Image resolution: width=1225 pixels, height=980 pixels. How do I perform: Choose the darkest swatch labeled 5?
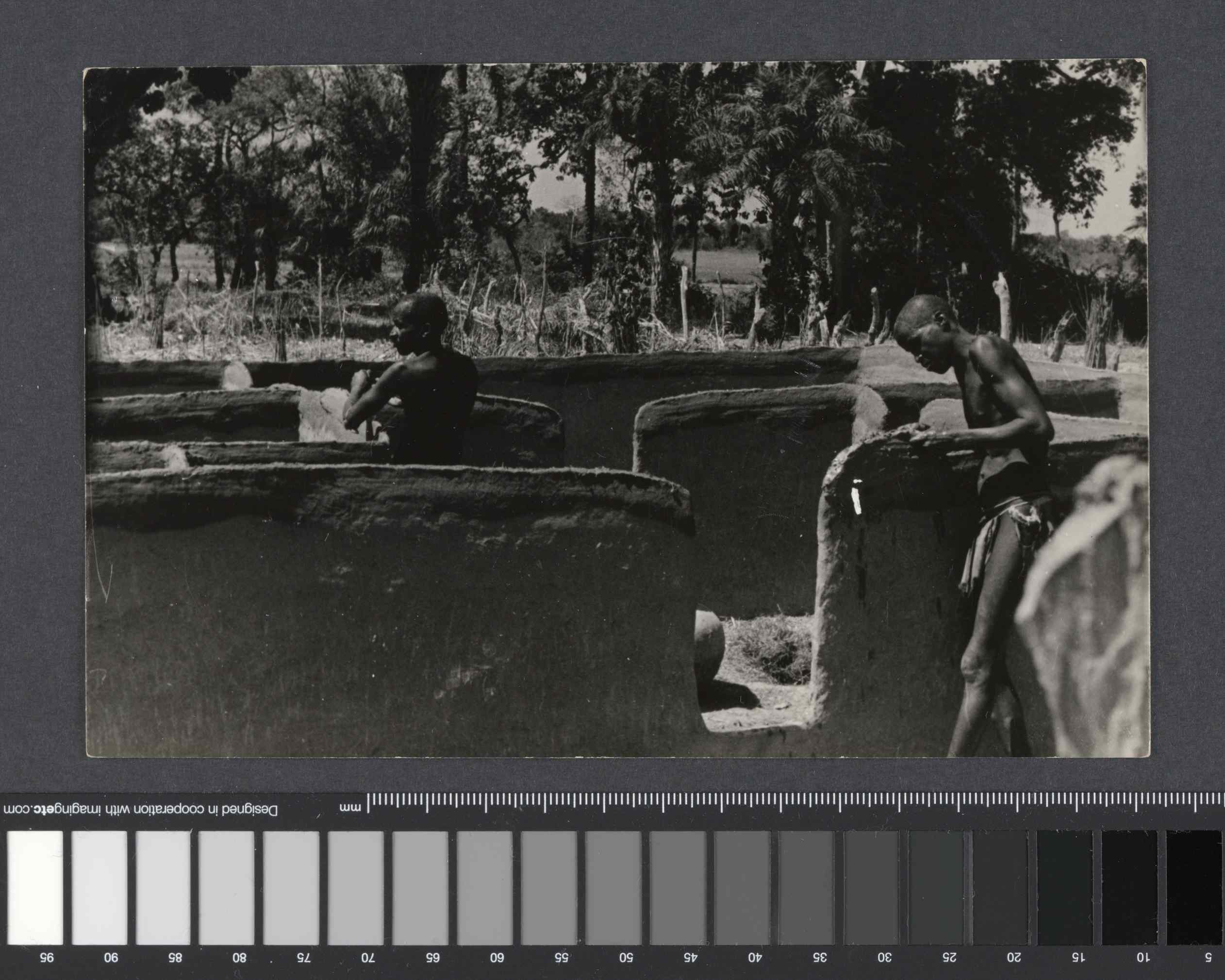(1194, 887)
